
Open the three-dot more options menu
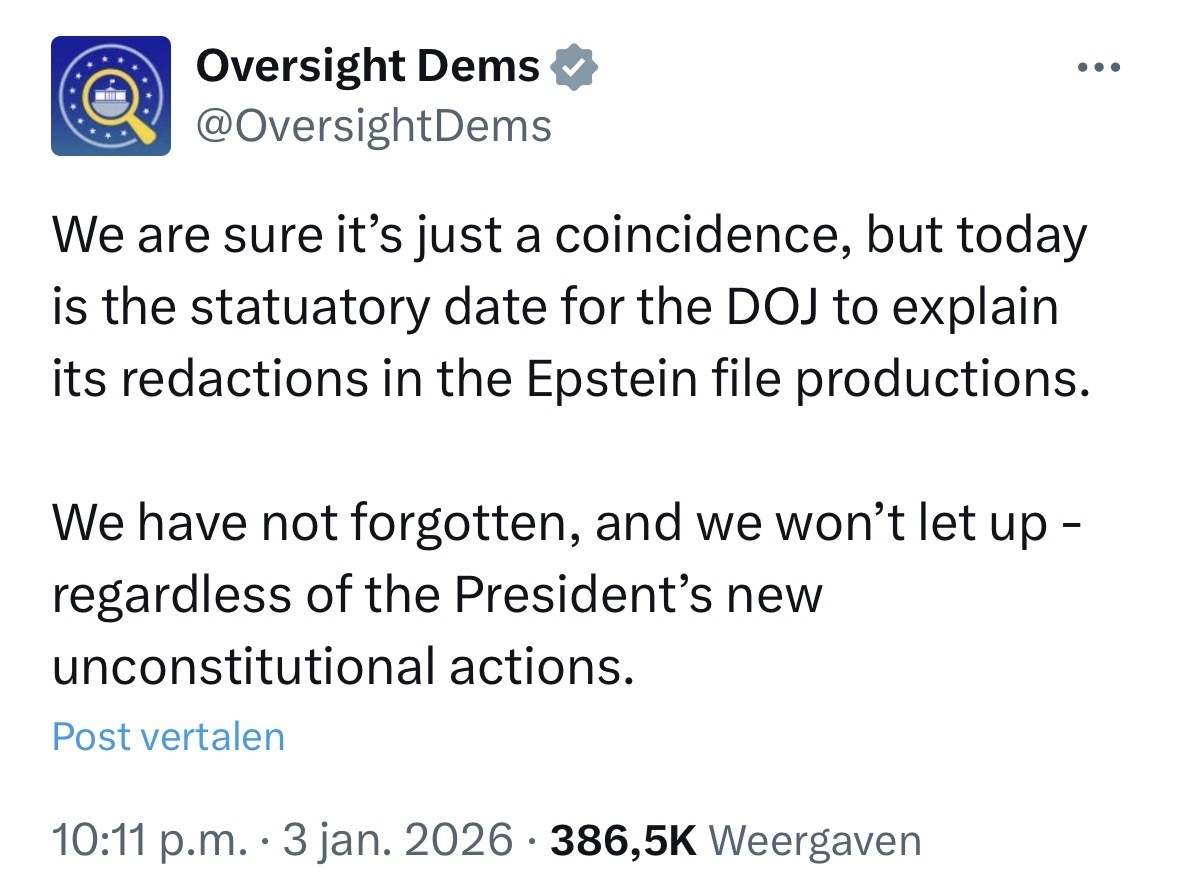pos(1100,69)
